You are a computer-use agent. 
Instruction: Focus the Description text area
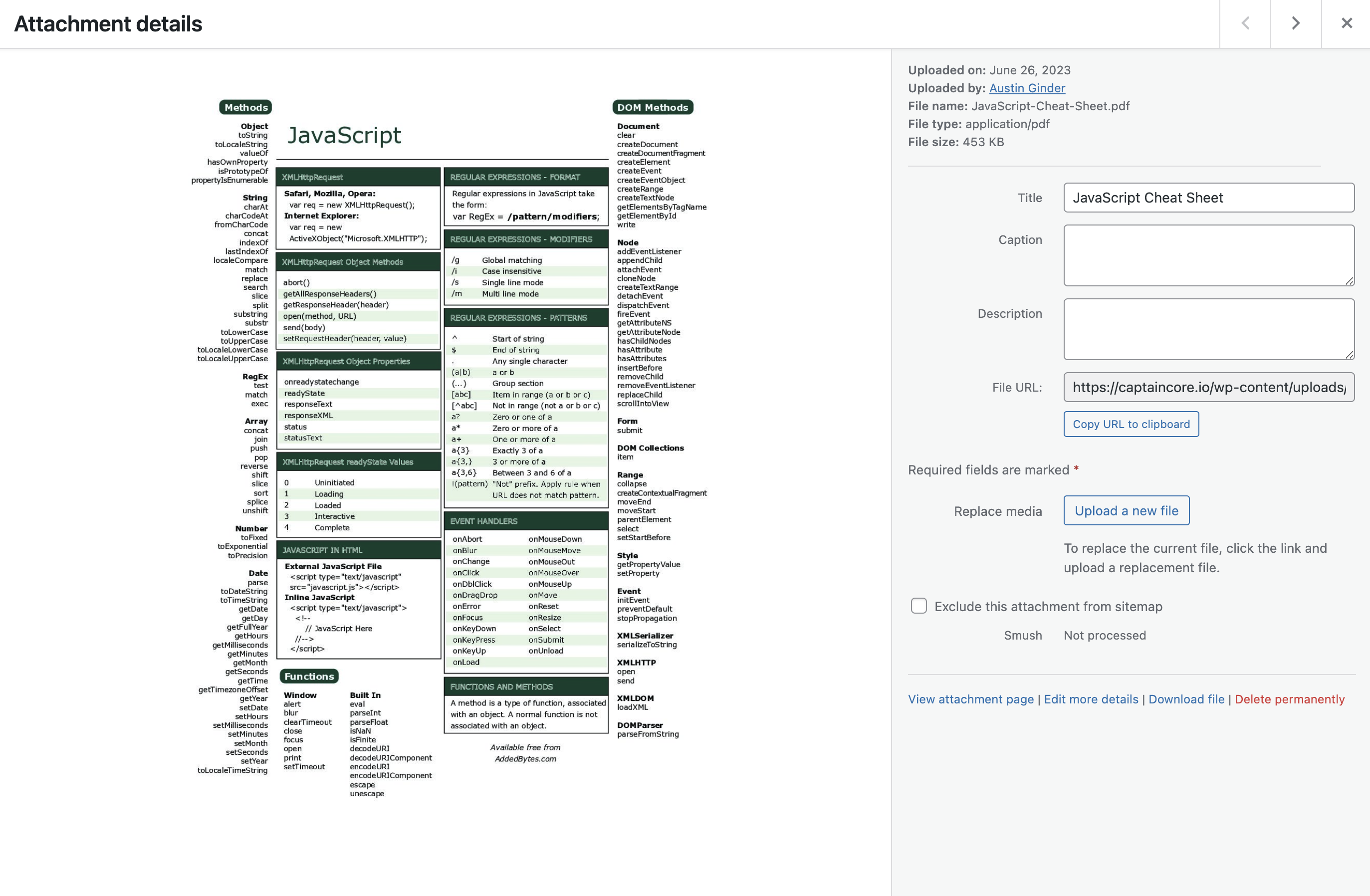[1209, 329]
